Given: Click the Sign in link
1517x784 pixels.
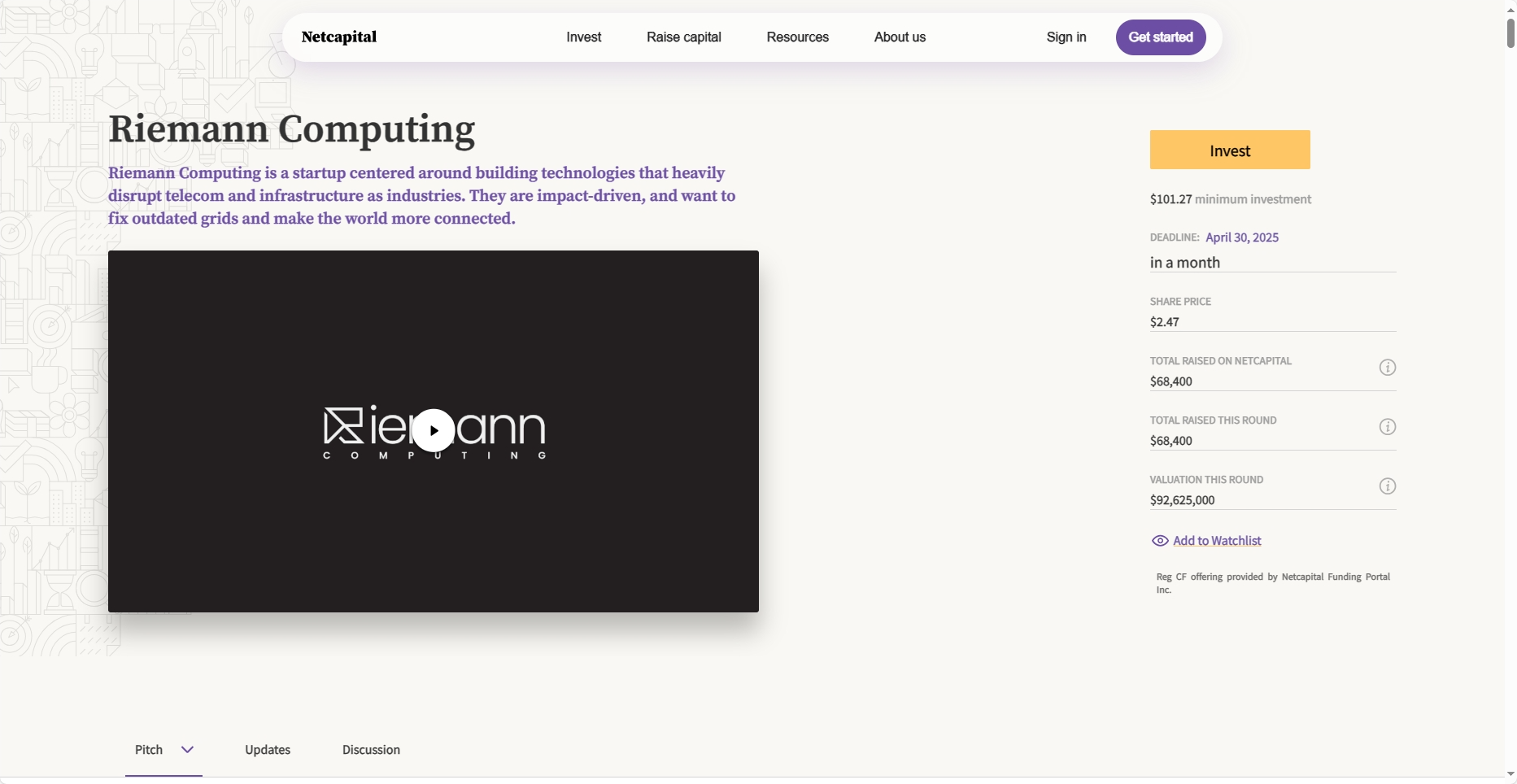Looking at the screenshot, I should coord(1066,37).
